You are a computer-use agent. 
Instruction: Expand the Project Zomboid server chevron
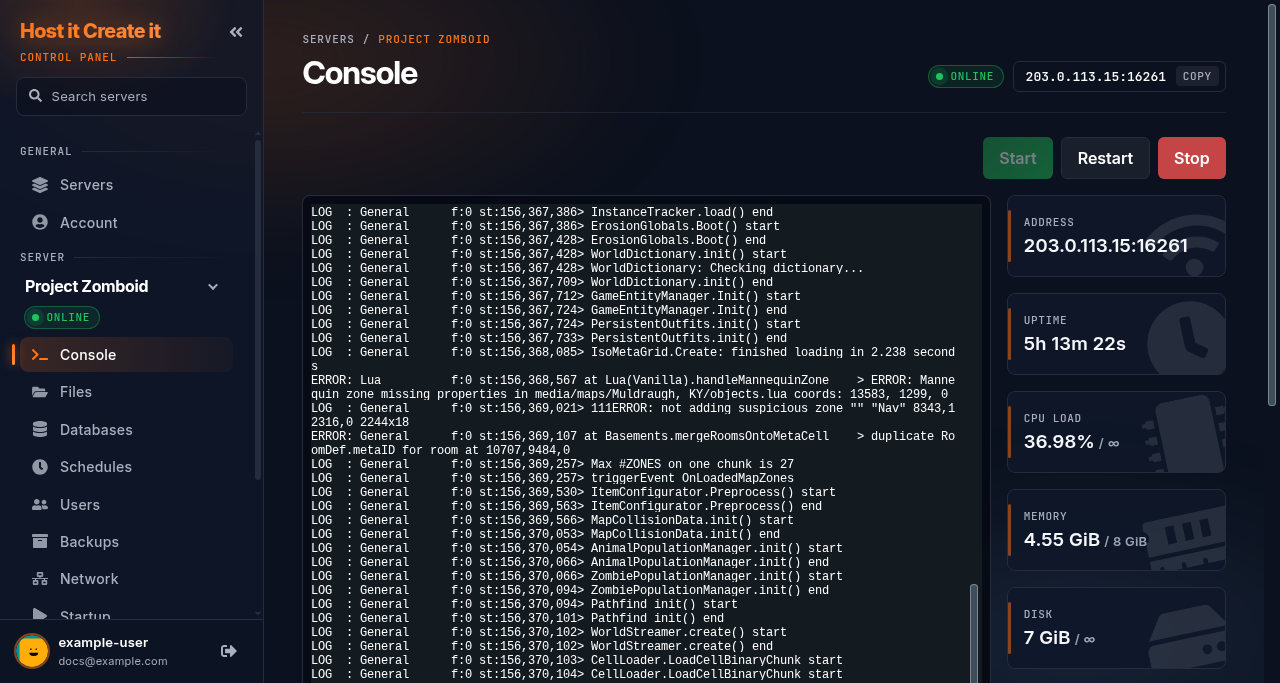pyautogui.click(x=212, y=287)
